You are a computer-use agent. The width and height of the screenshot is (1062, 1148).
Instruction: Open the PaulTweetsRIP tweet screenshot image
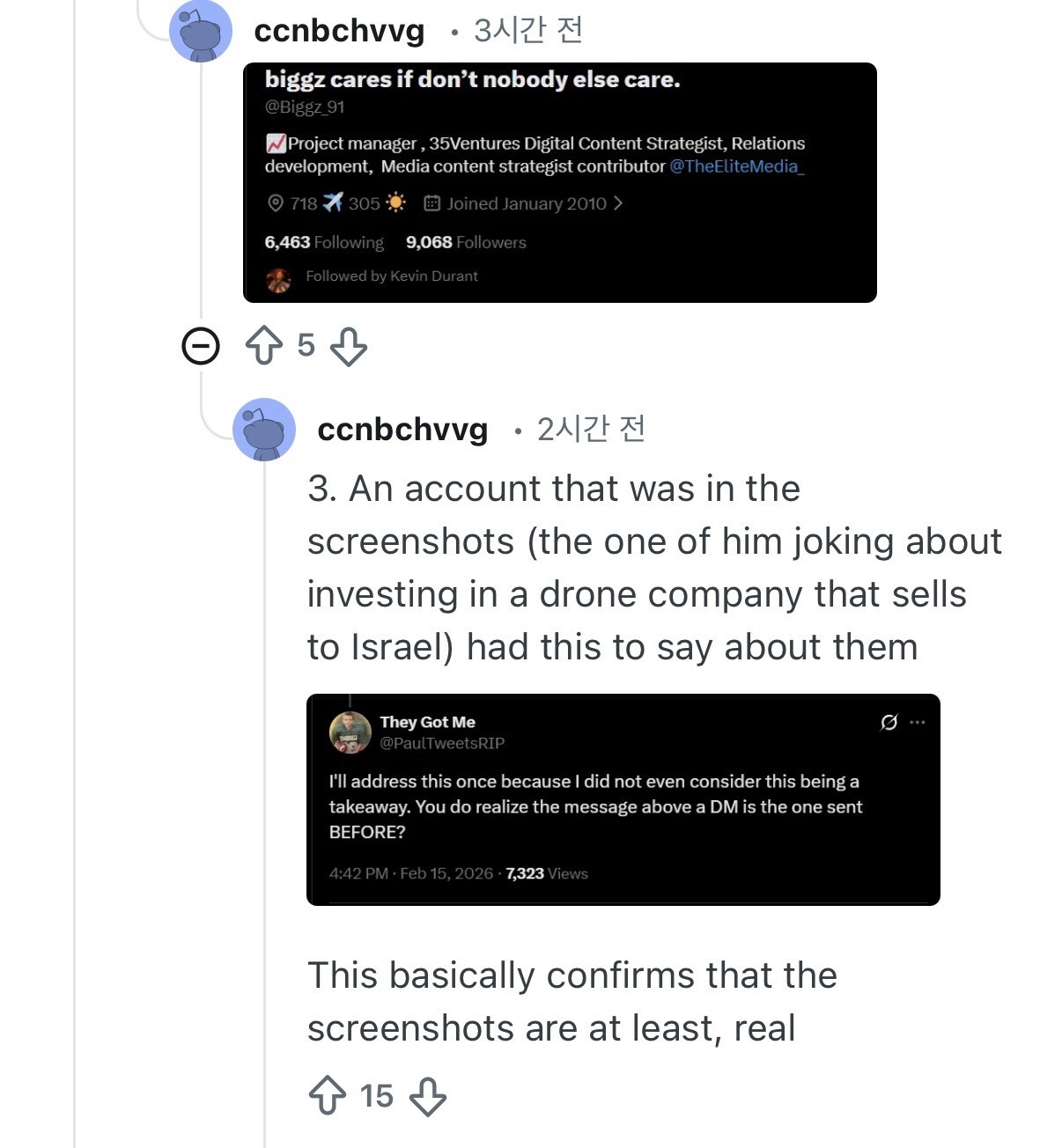(x=623, y=799)
